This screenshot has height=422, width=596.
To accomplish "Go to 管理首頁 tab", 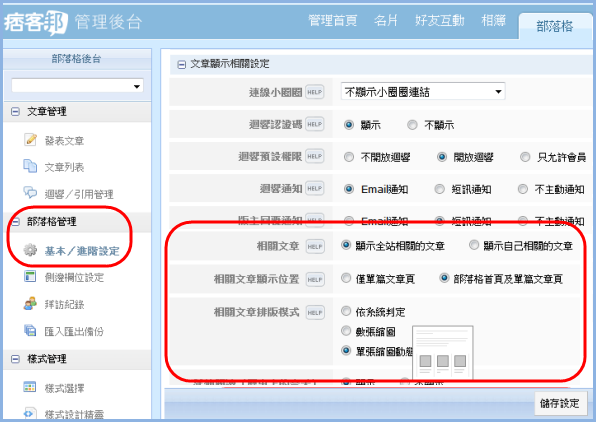I will pyautogui.click(x=333, y=21).
